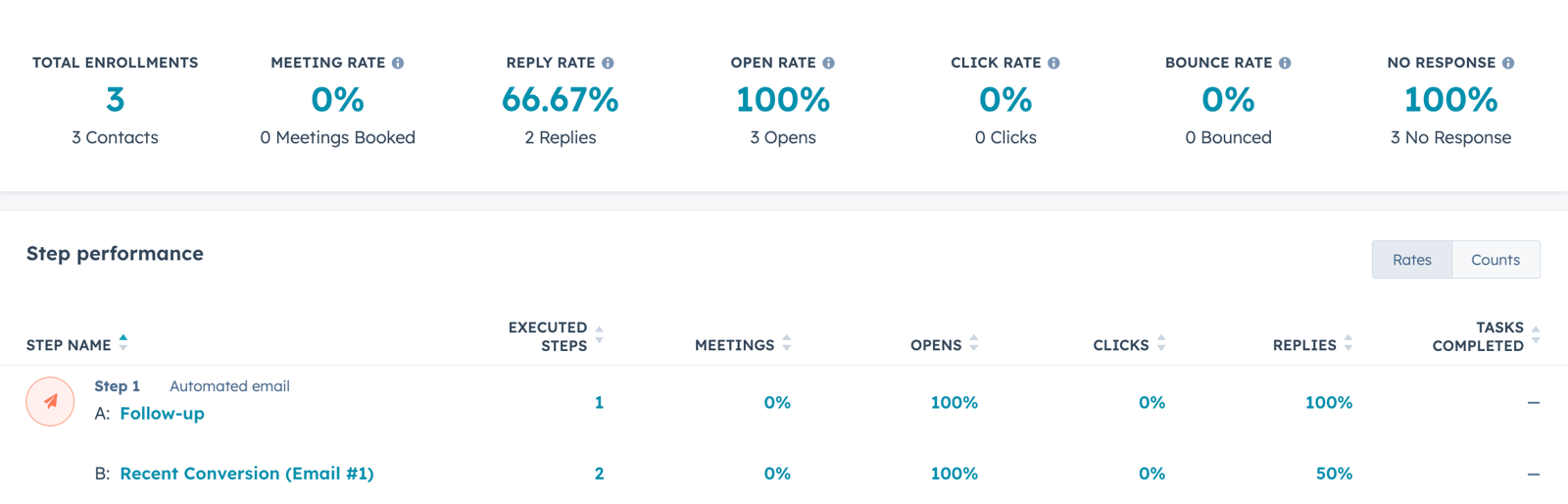
Task: Click the Meeting Rate info icon
Action: [x=398, y=63]
